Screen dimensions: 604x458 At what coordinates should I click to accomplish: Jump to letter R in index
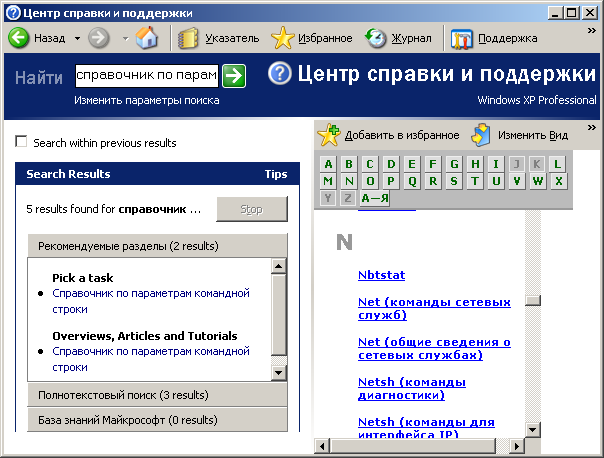433,181
